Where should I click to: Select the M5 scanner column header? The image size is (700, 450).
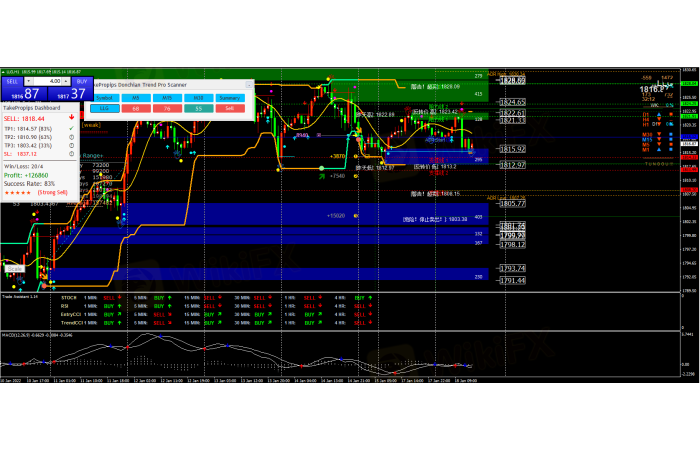pyautogui.click(x=135, y=97)
